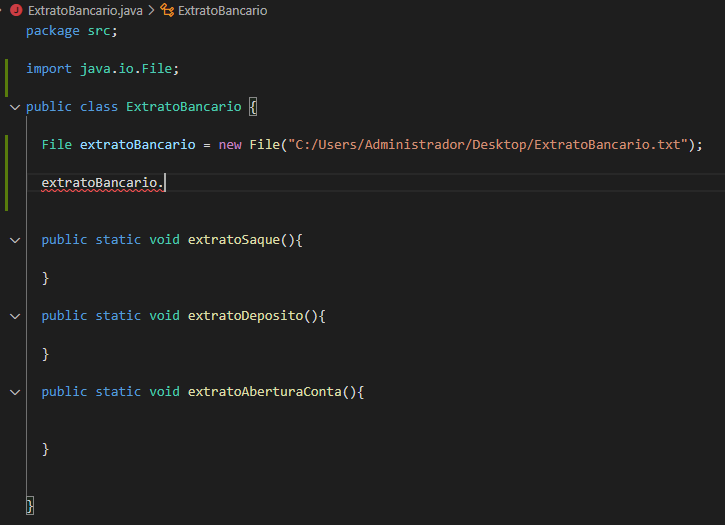Click the red Java file icon in breadcrumb

pos(16,10)
